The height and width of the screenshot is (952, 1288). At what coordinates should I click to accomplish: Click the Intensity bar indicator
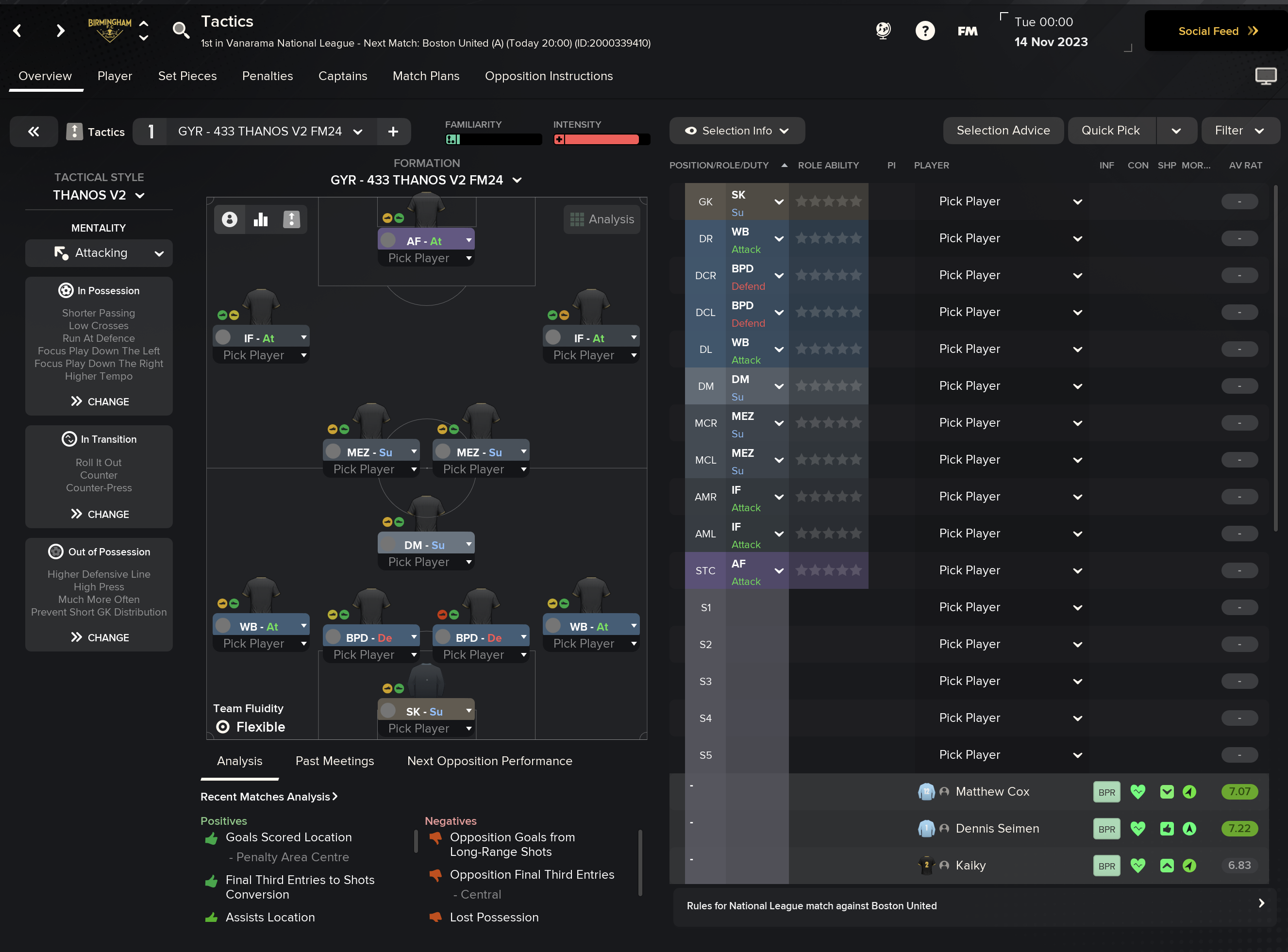(601, 139)
